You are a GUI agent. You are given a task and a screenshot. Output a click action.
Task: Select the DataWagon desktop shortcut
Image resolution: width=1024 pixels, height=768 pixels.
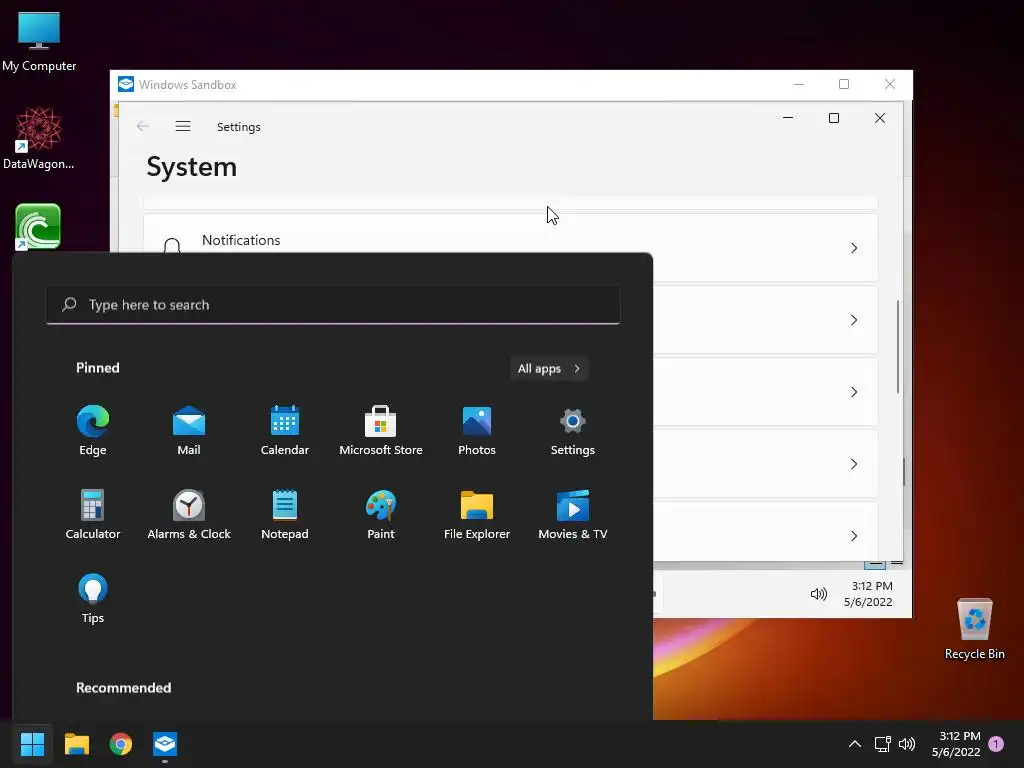[x=39, y=138]
